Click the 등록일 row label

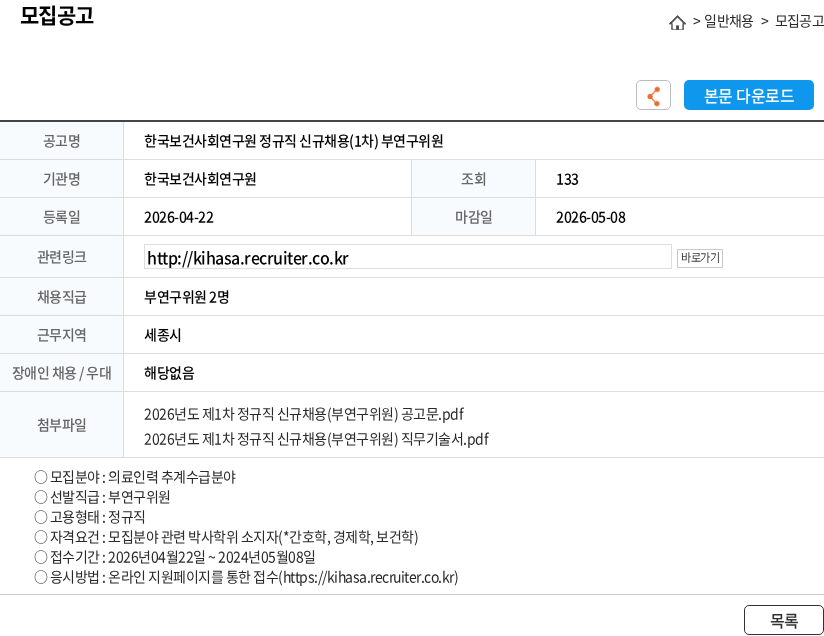61,217
